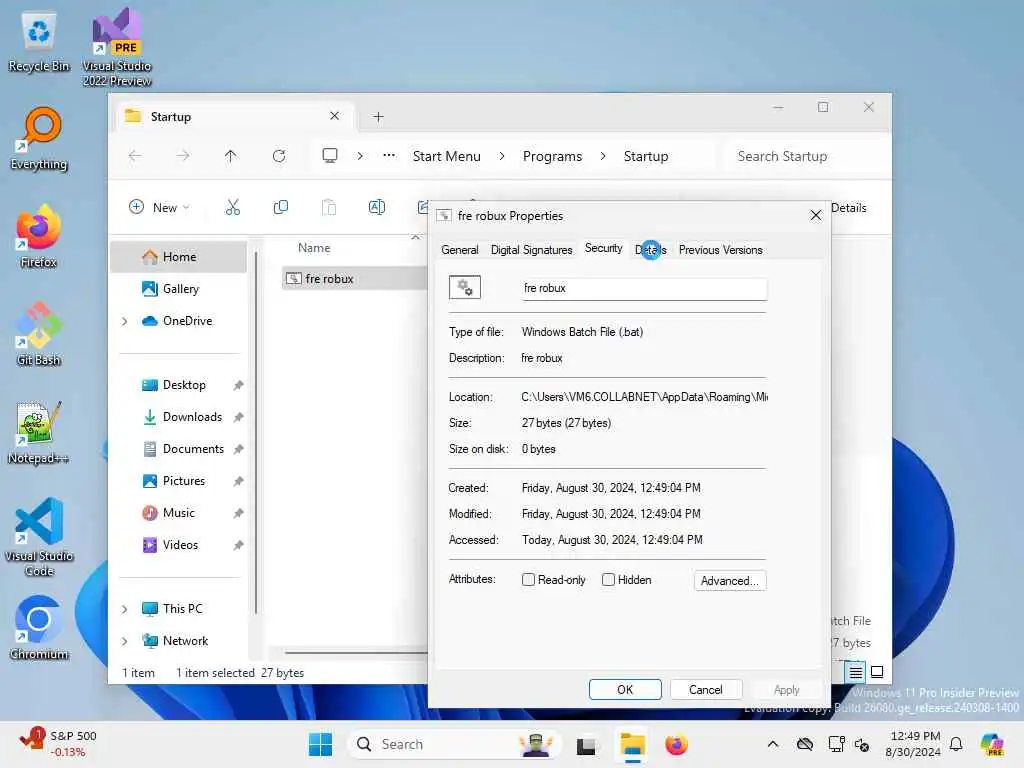
Task: Switch to details list view icon
Action: [856, 672]
